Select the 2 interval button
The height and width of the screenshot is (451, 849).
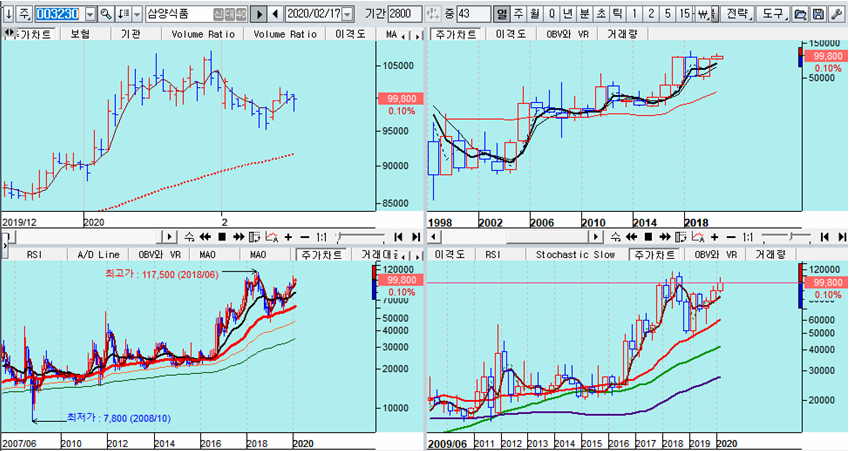(x=651, y=14)
